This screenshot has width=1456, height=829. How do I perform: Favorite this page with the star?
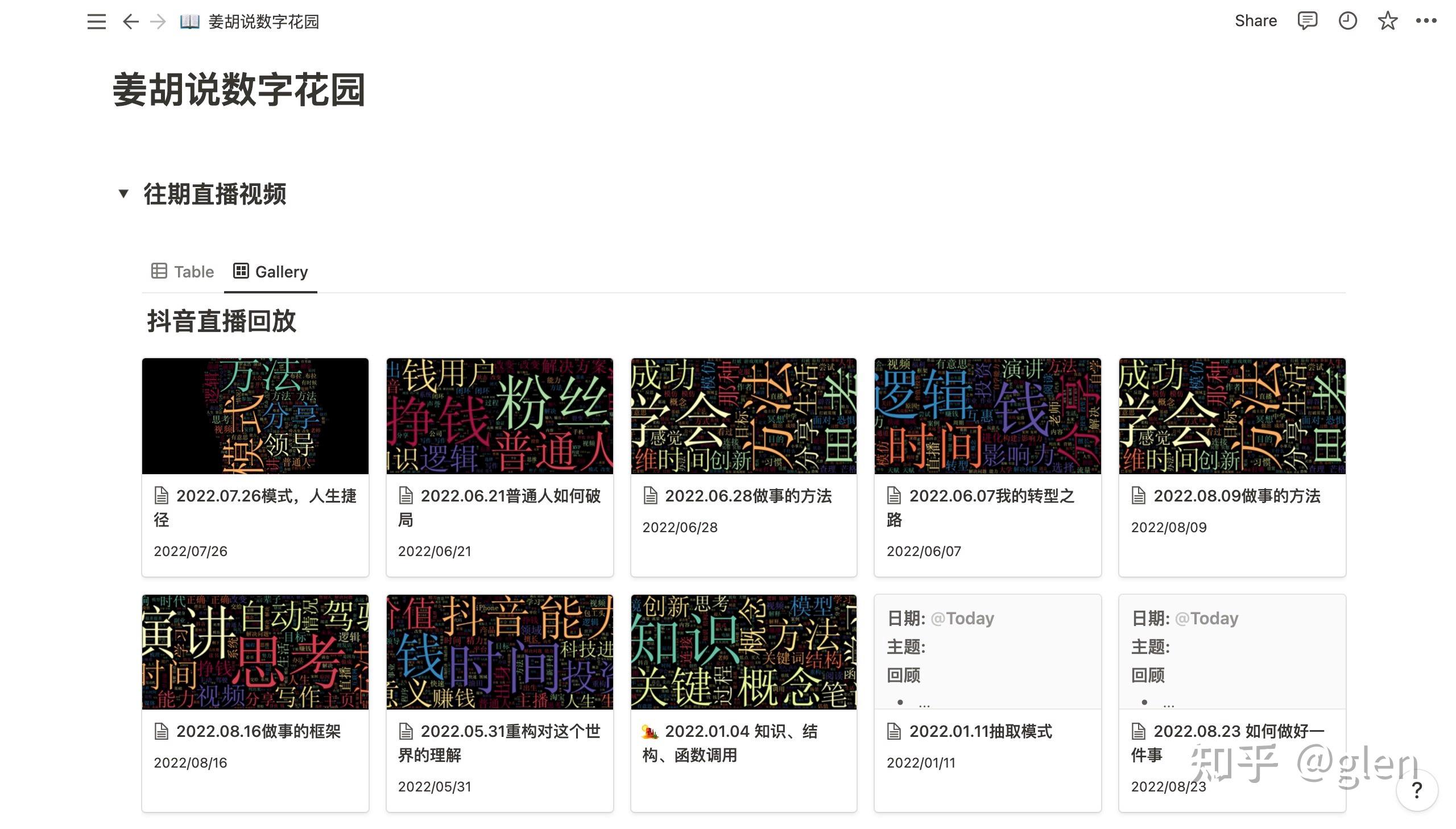coord(1388,21)
